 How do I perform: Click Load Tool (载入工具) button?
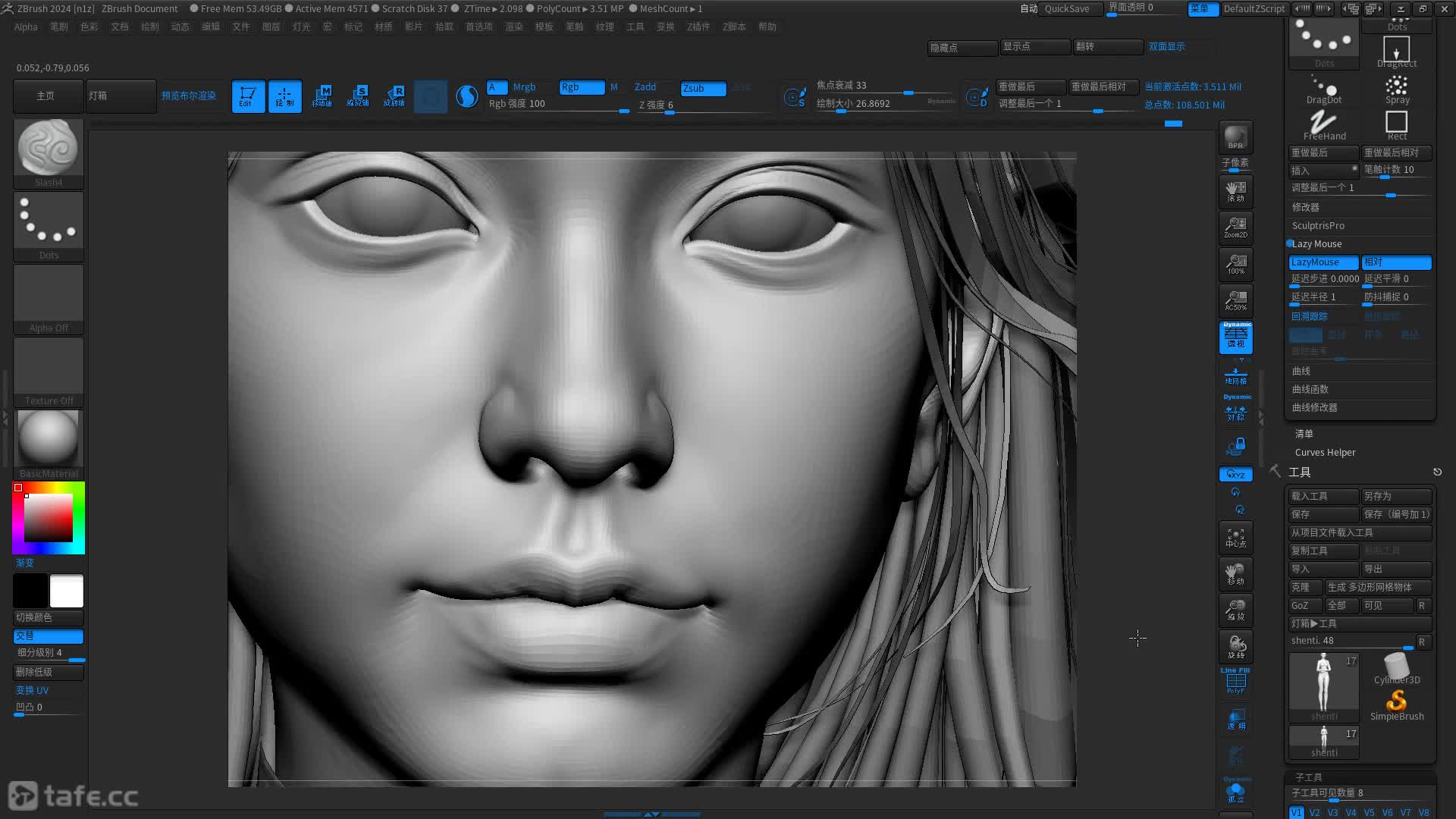tap(1323, 496)
